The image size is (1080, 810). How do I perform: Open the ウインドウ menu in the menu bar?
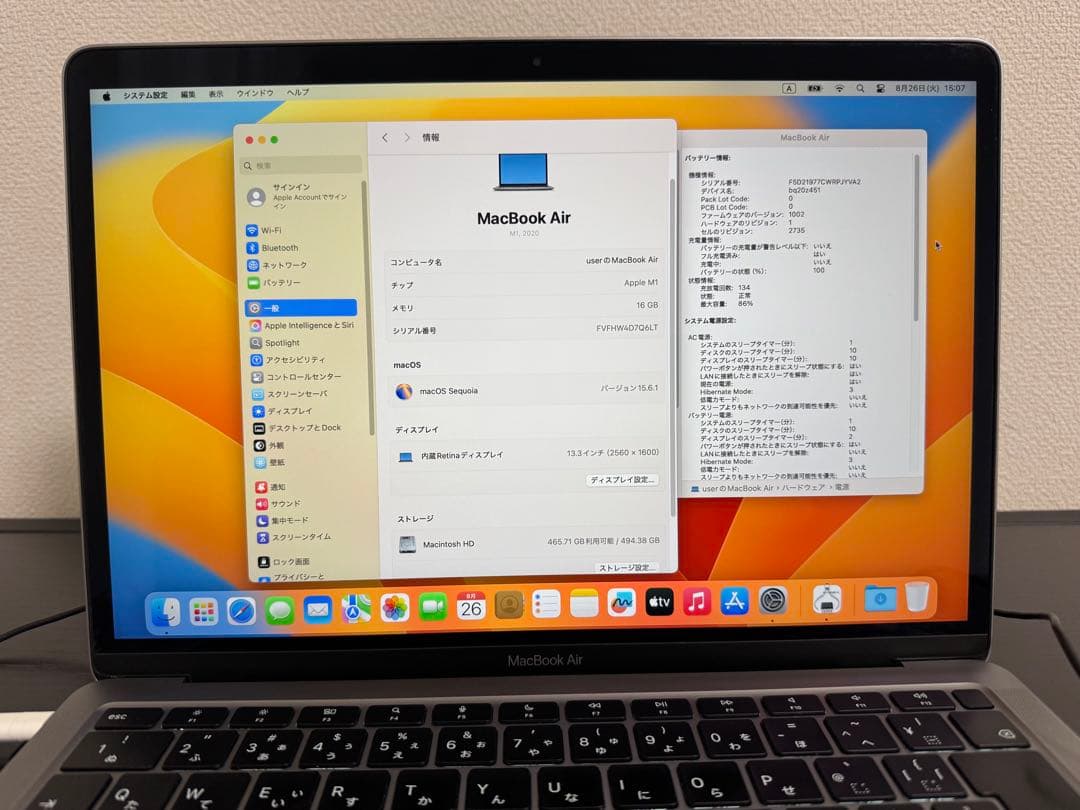coord(255,92)
